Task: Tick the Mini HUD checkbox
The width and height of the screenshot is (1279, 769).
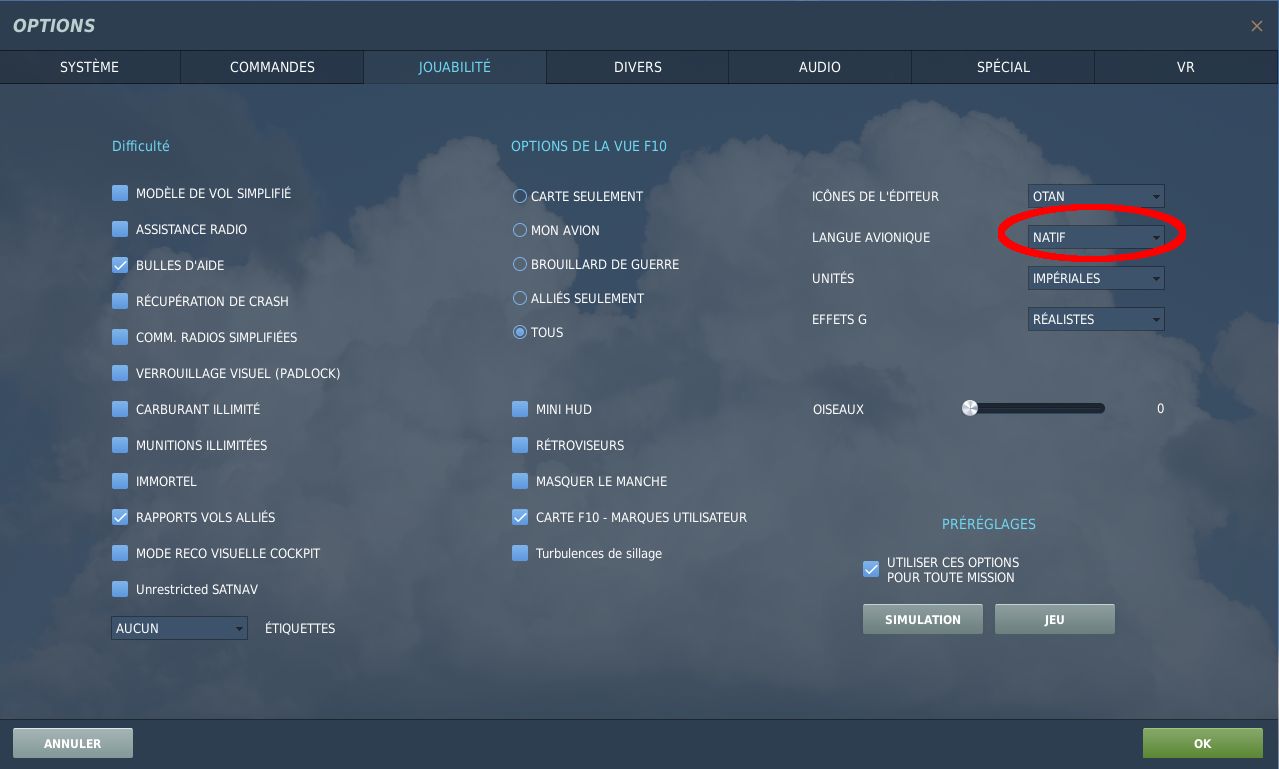Action: (520, 409)
